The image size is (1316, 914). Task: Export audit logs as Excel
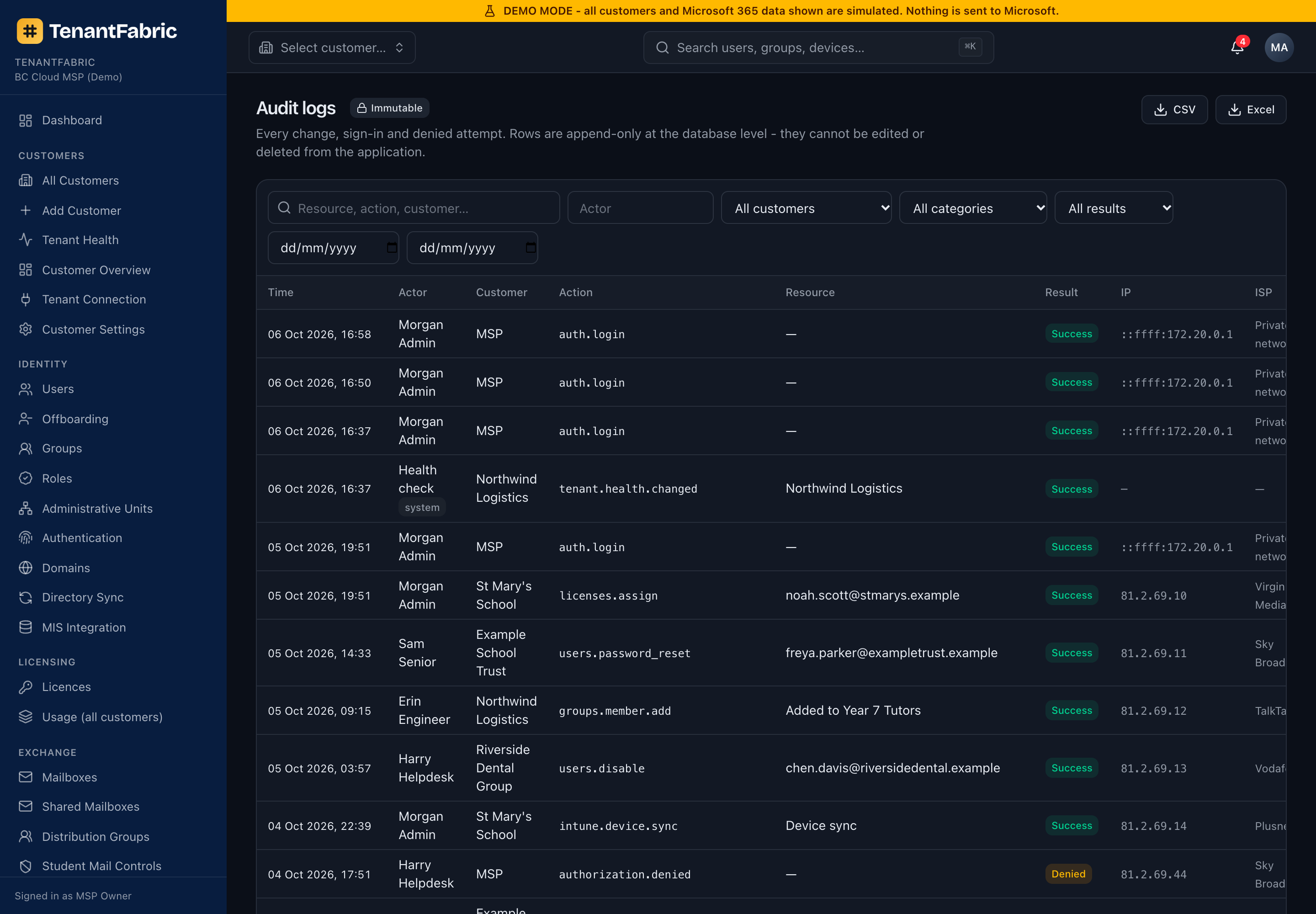[1251, 109]
